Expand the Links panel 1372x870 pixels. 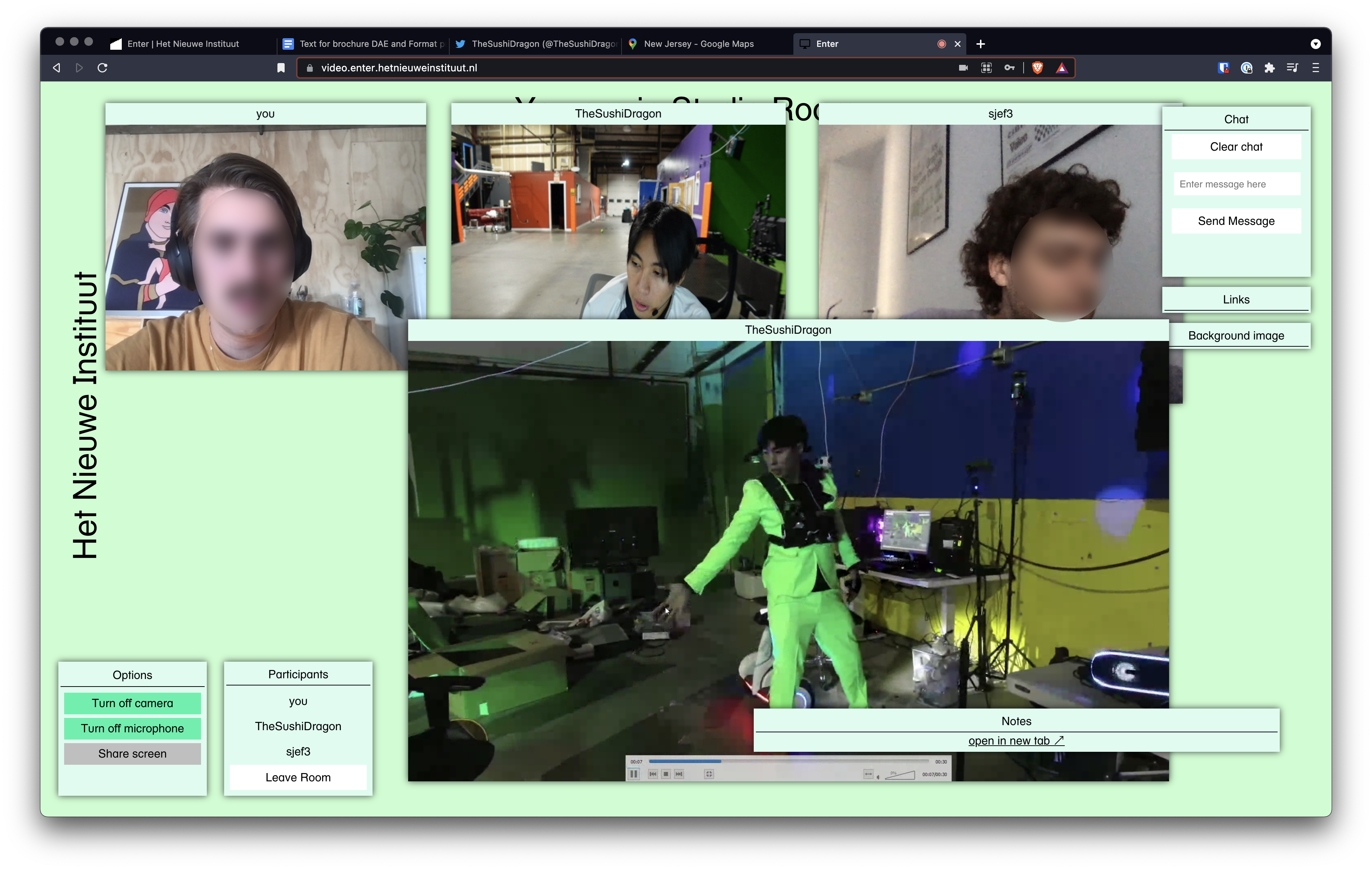(x=1236, y=299)
